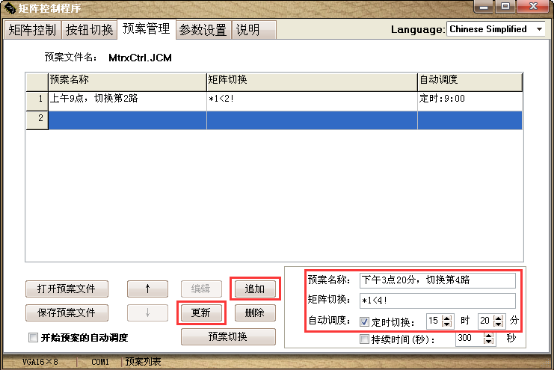
Task: Close the 矩阵控制程序 window
Action: click(533, 6)
